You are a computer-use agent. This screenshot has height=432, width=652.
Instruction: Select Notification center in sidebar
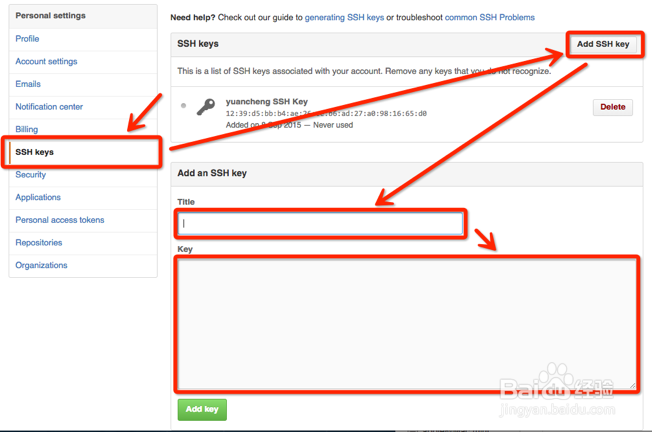49,107
